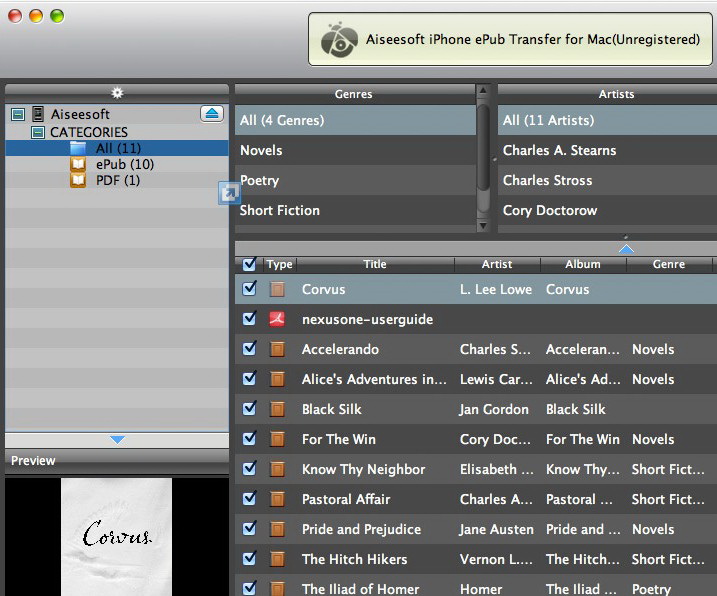This screenshot has height=596, width=717.
Task: Uncheck the Pride and Prejudice checkbox
Action: (250, 528)
